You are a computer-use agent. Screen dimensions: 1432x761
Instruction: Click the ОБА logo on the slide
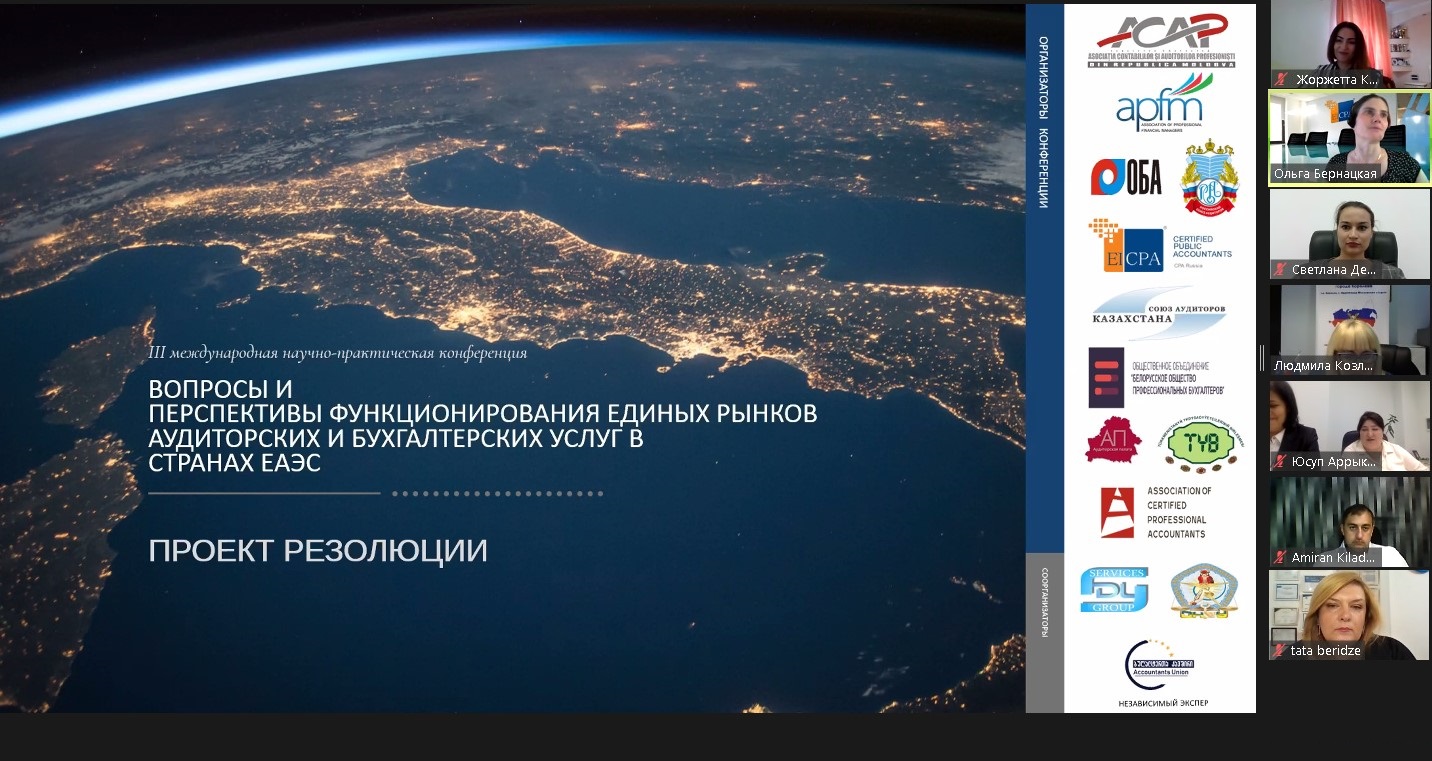click(1126, 177)
